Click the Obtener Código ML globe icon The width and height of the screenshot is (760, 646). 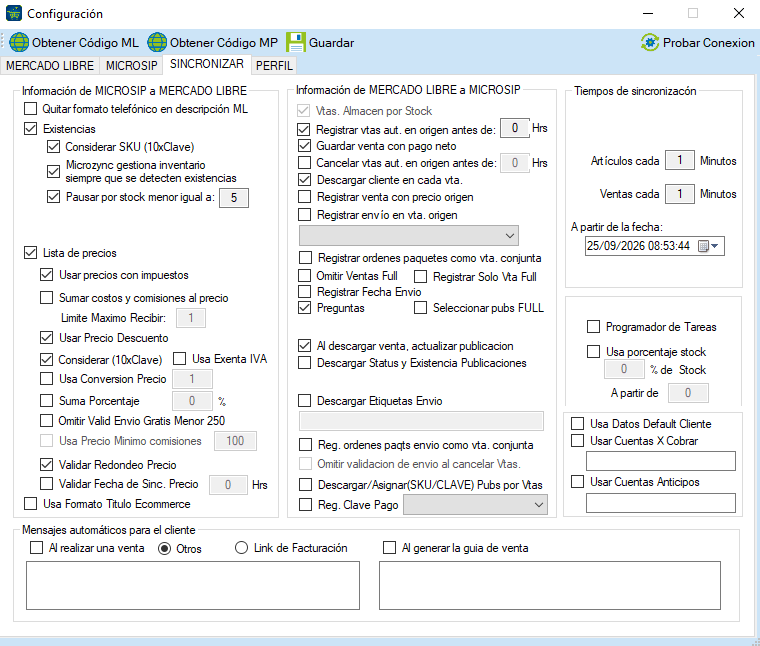pyautogui.click(x=19, y=42)
